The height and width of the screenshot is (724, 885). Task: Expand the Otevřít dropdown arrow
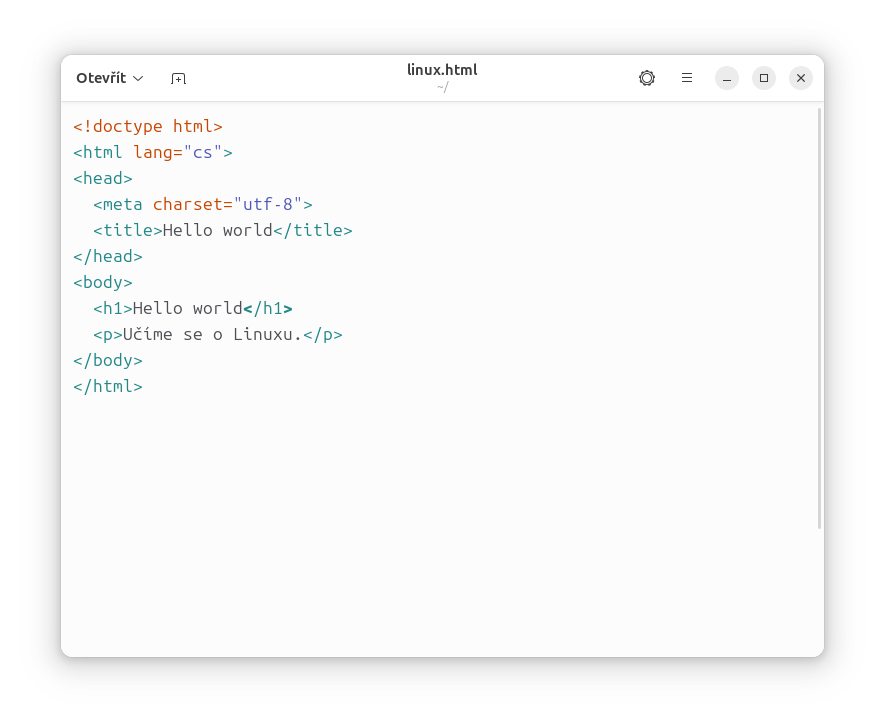coord(138,78)
